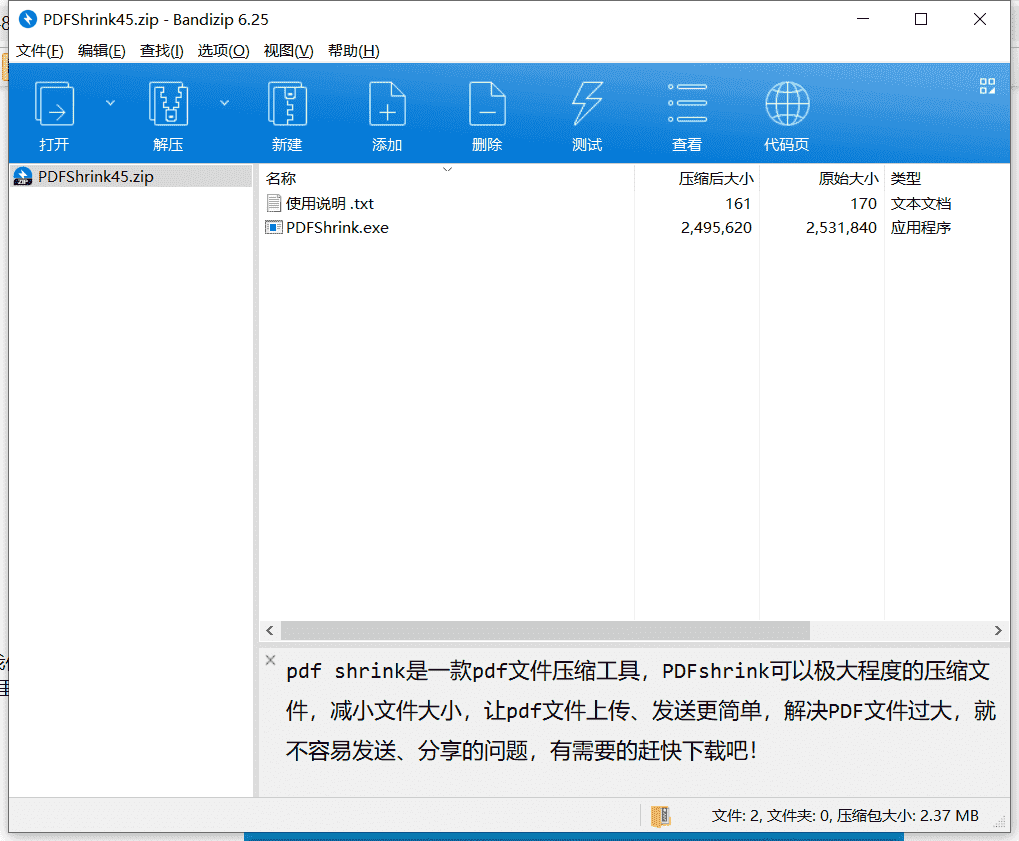Click the 文本文档 type cell
1019x841 pixels.
921,203
